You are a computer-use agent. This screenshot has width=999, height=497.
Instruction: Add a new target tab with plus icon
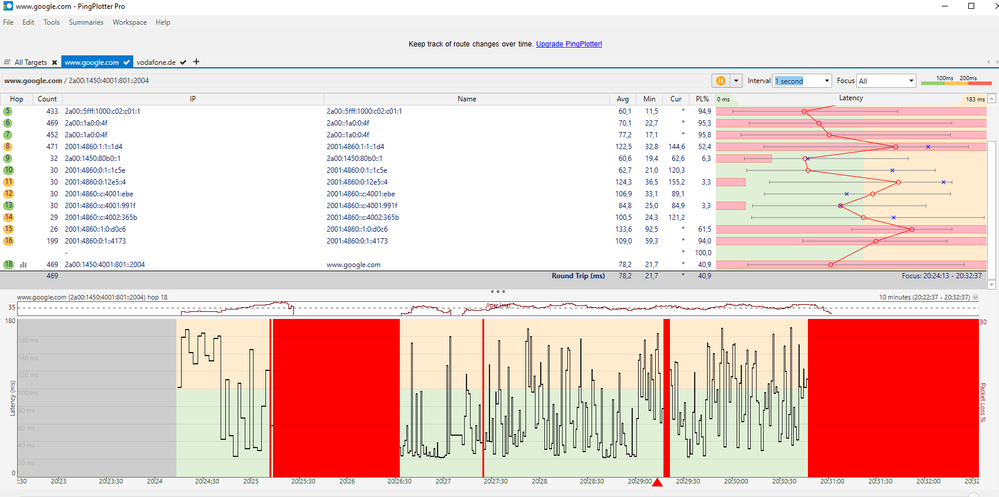(x=196, y=62)
